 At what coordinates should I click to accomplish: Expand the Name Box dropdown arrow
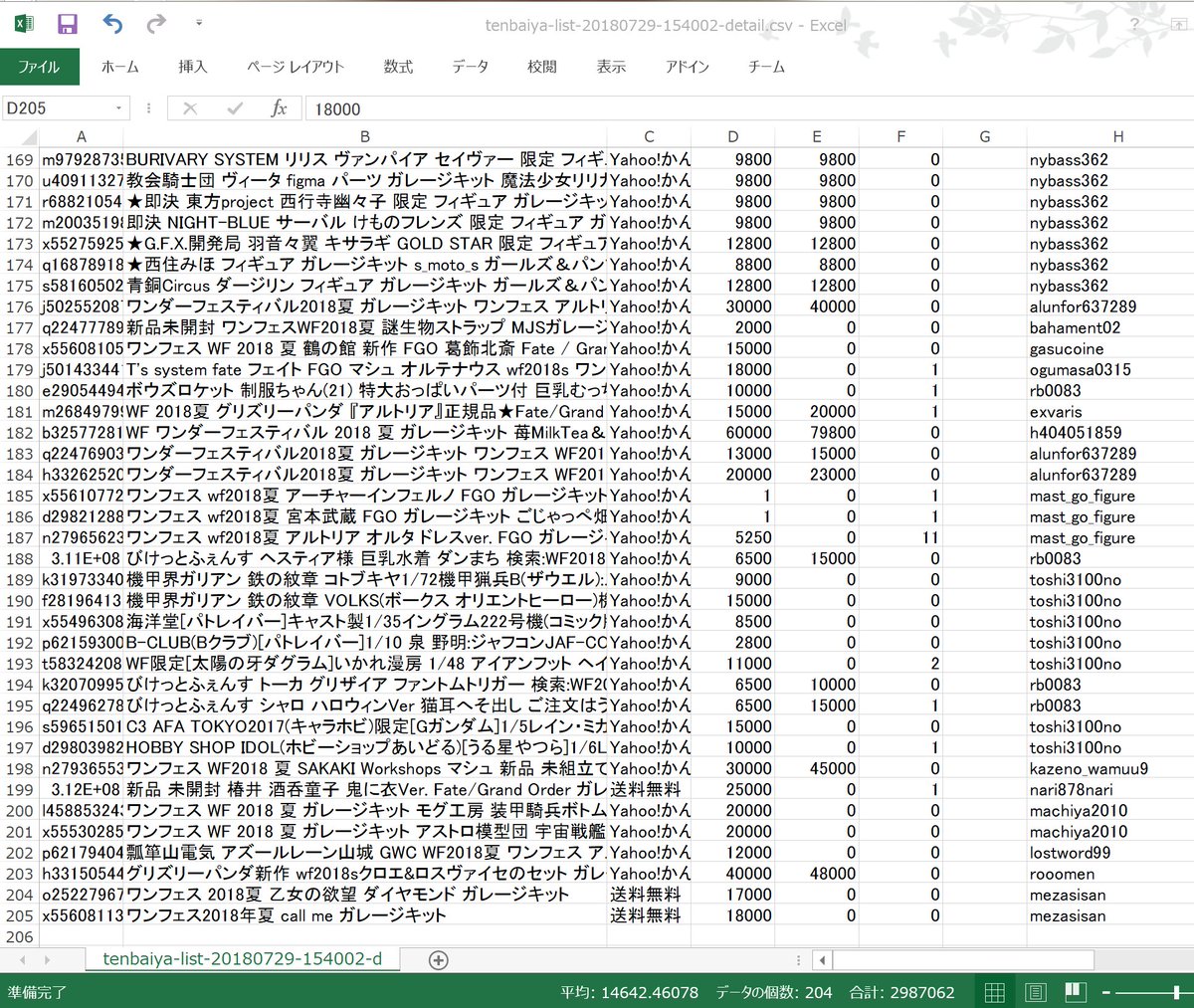[119, 108]
